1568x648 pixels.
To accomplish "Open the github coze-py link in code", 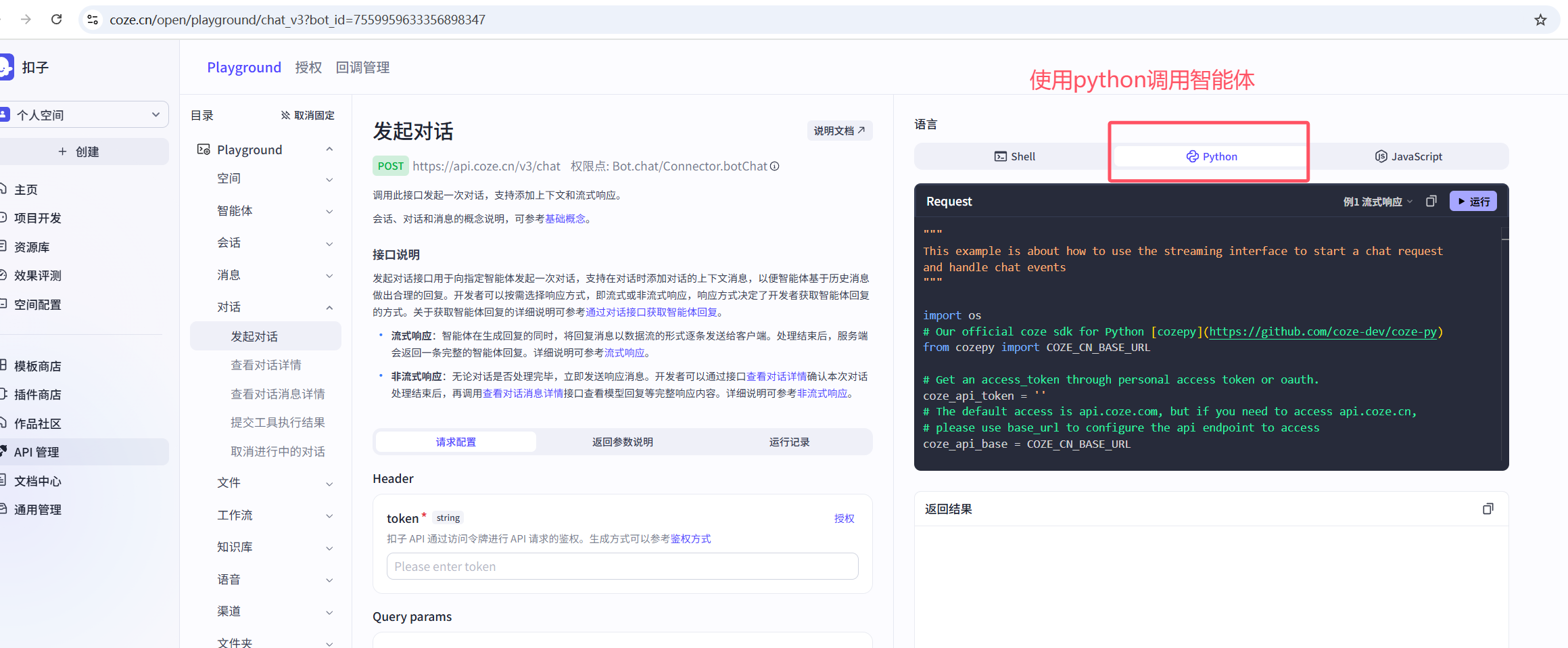I will click(x=1323, y=331).
